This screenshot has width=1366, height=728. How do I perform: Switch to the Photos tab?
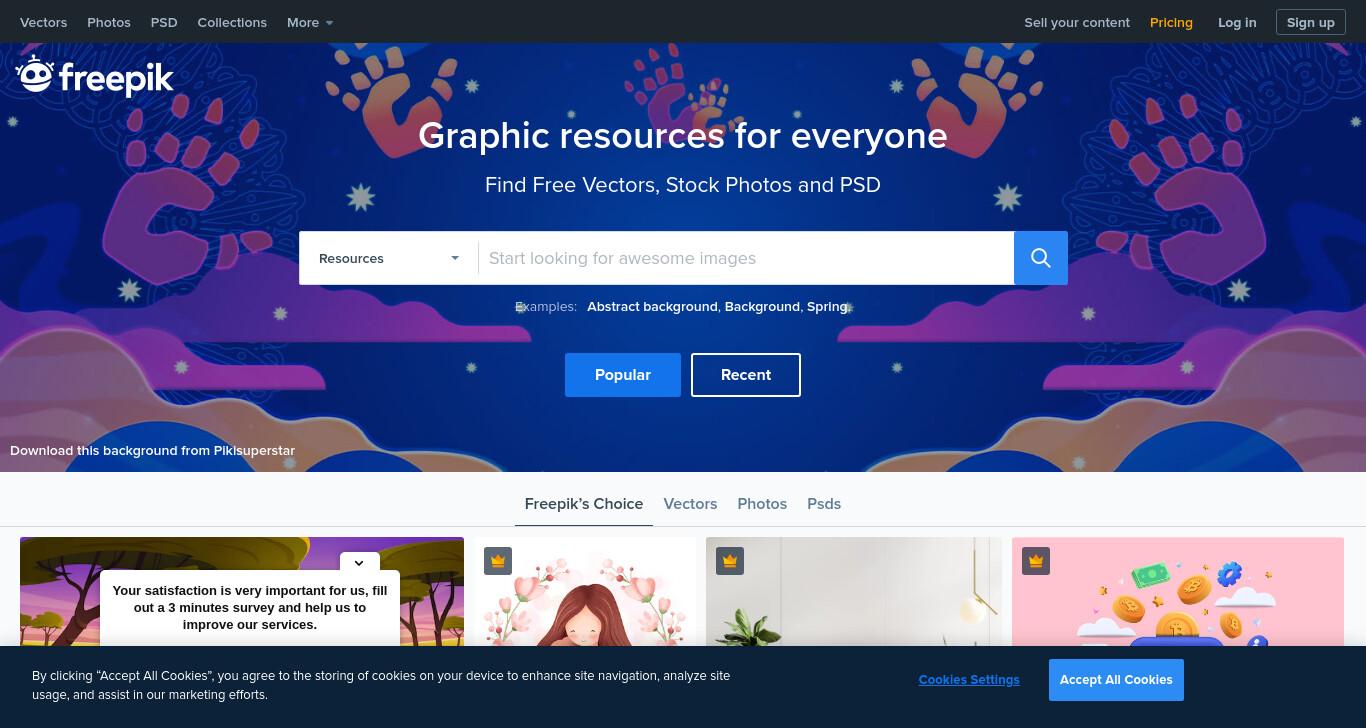[762, 504]
